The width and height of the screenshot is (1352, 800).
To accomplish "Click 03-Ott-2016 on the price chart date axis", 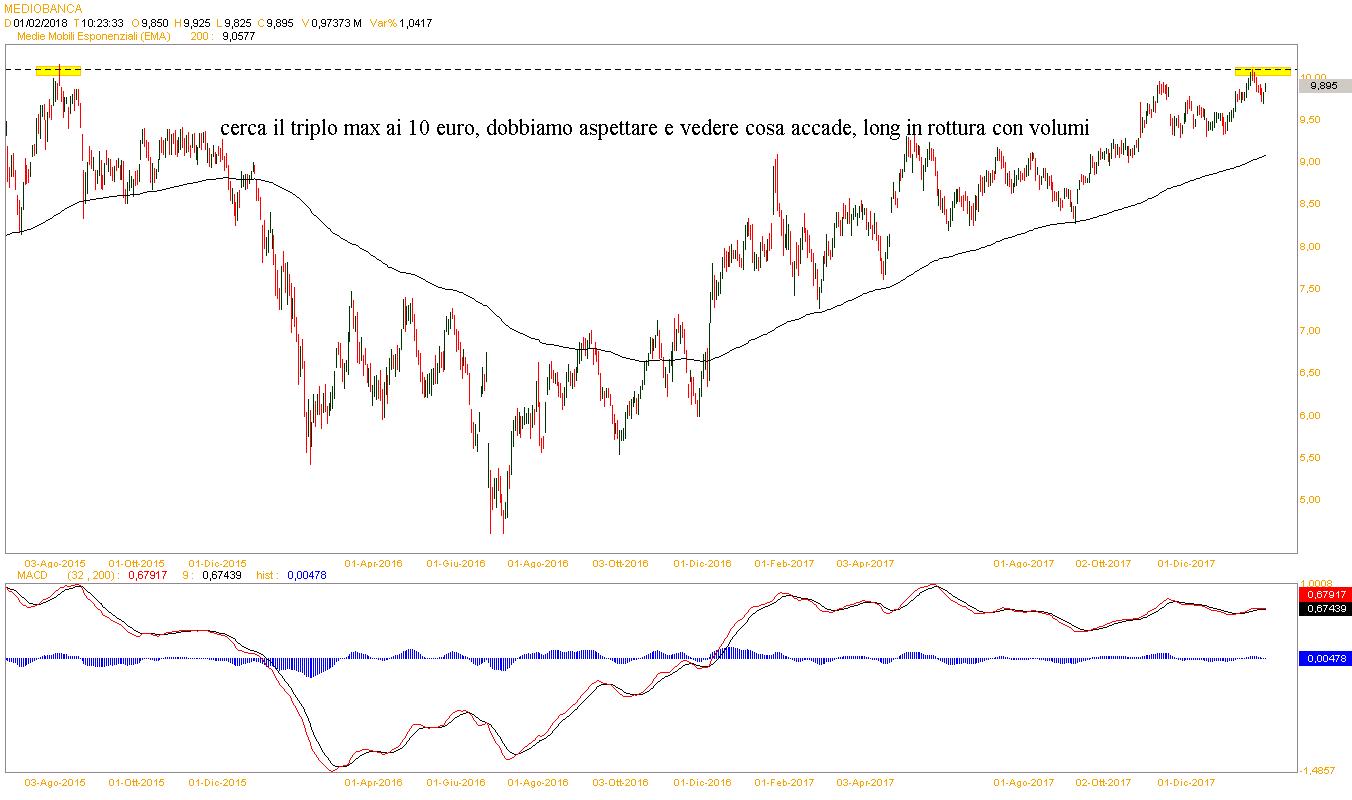I will [619, 564].
